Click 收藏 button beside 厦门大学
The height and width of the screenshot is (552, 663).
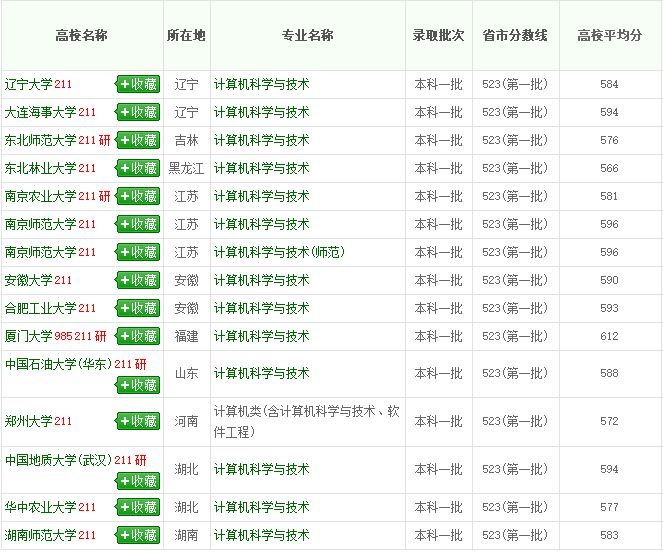tap(138, 336)
